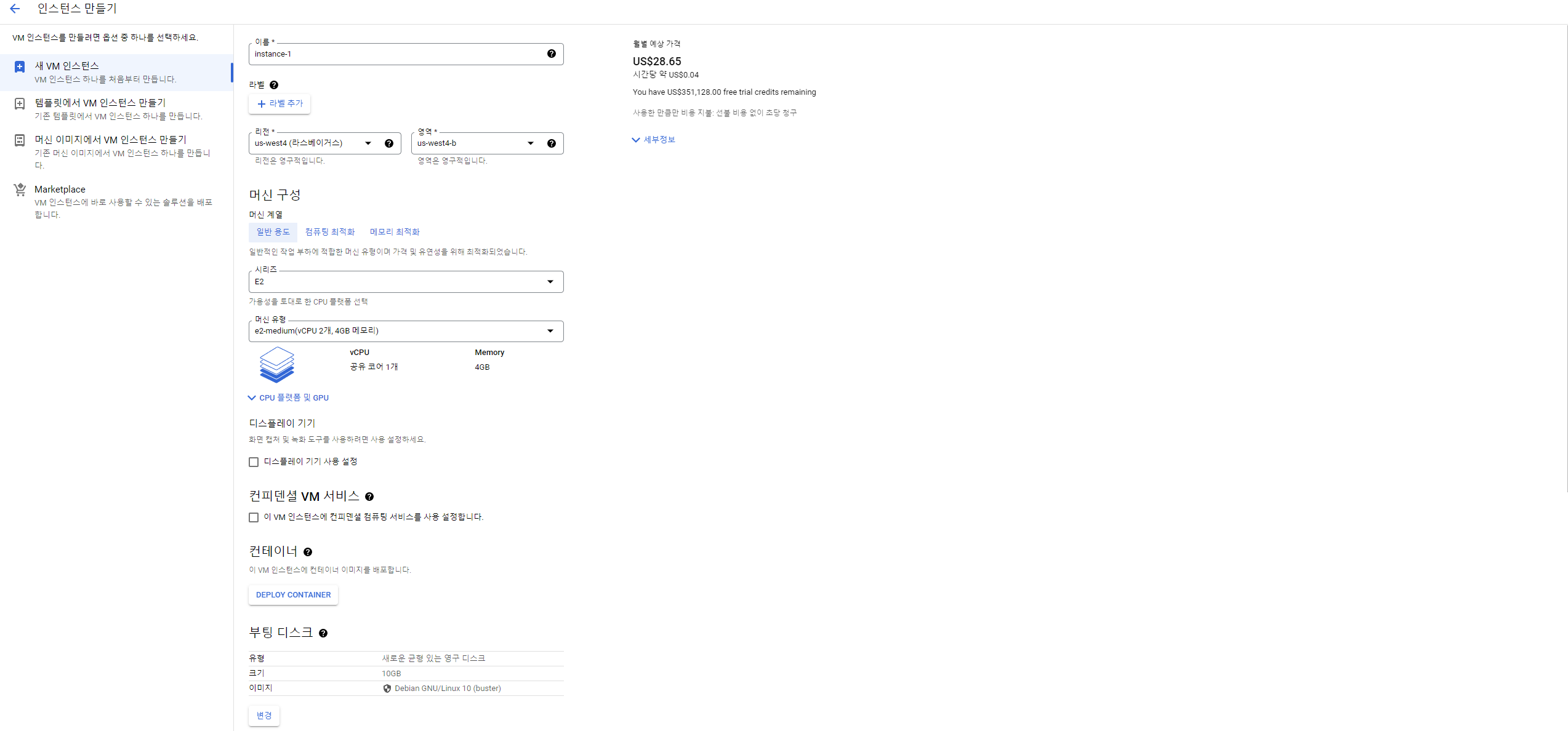Screen dimensions: 1568x731
Task: Click help icon next to 부팅 디스크
Action: [x=323, y=633]
